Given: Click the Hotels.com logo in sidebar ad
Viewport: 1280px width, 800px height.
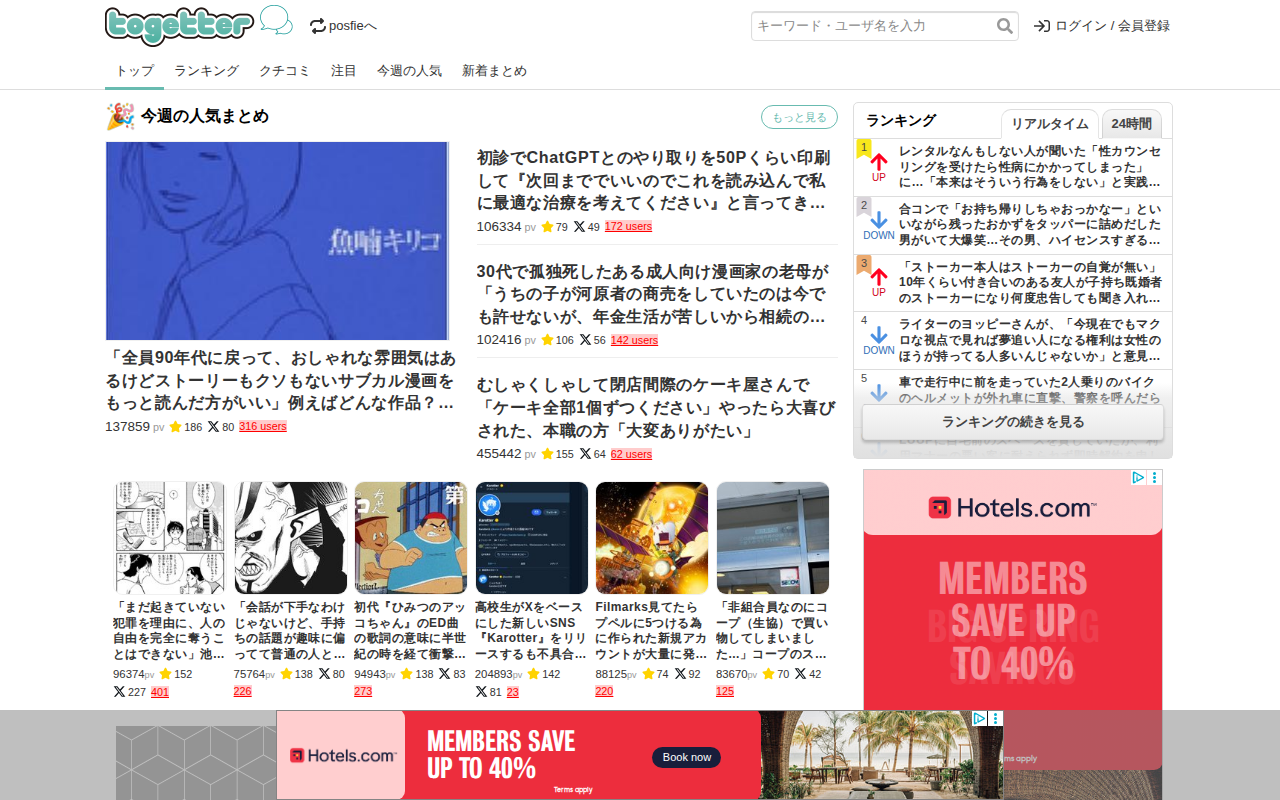Looking at the screenshot, I should click(x=1013, y=508).
